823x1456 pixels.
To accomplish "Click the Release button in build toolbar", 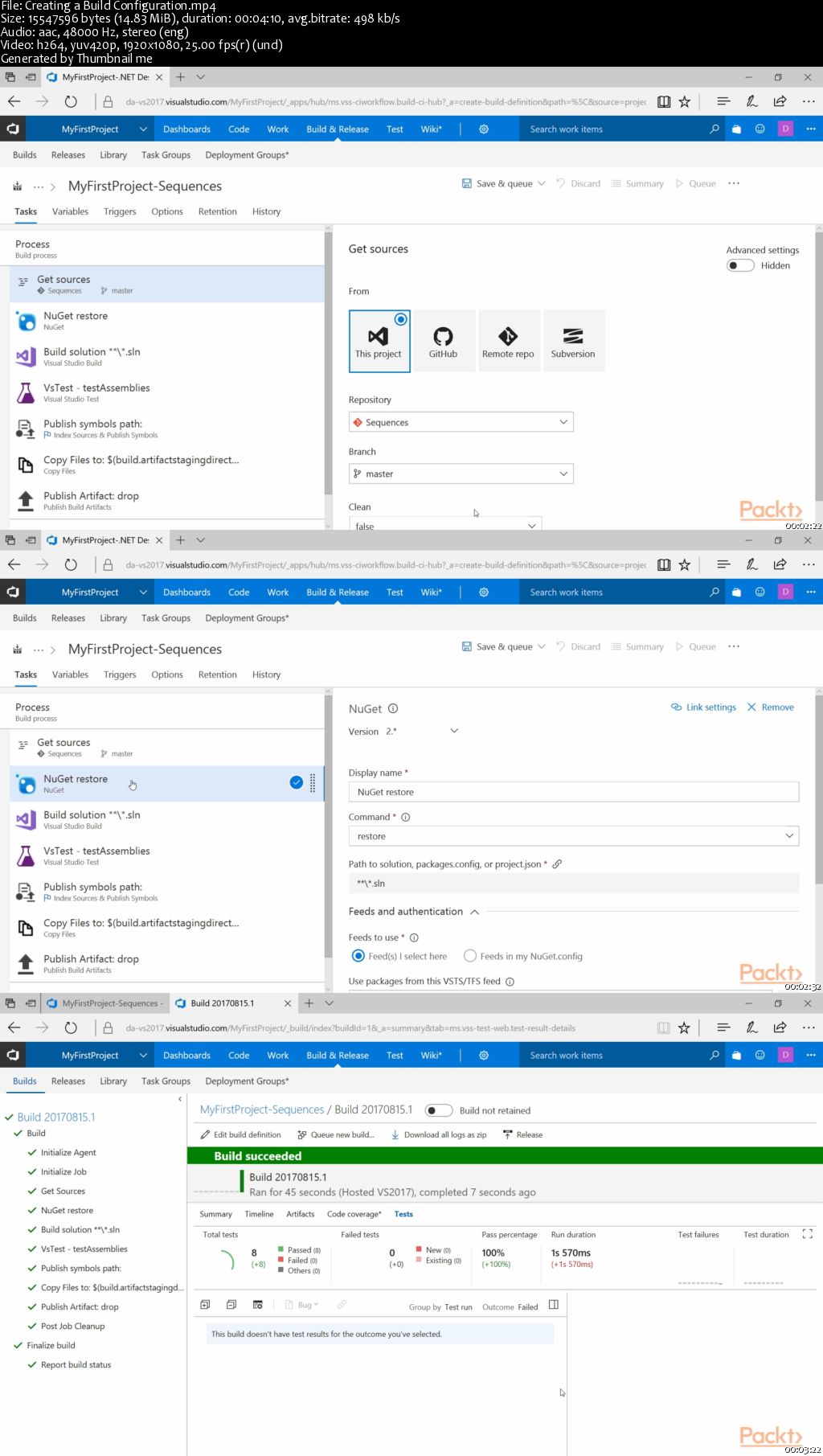I will 522,1134.
